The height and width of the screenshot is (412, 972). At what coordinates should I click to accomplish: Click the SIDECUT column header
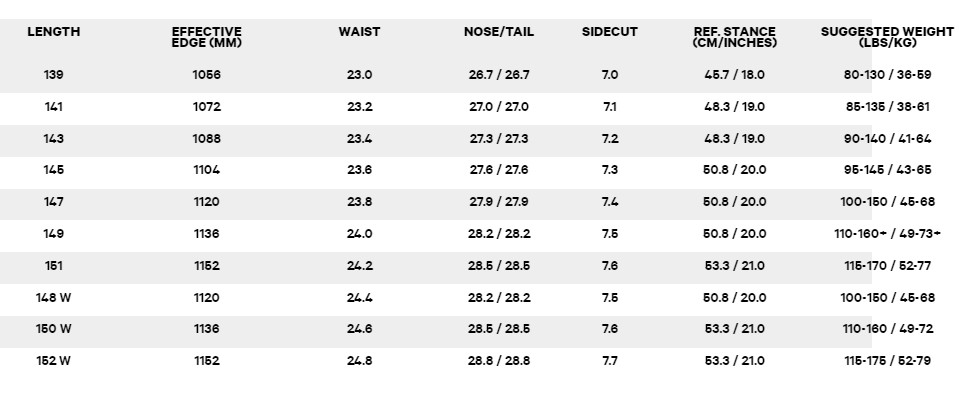[609, 32]
